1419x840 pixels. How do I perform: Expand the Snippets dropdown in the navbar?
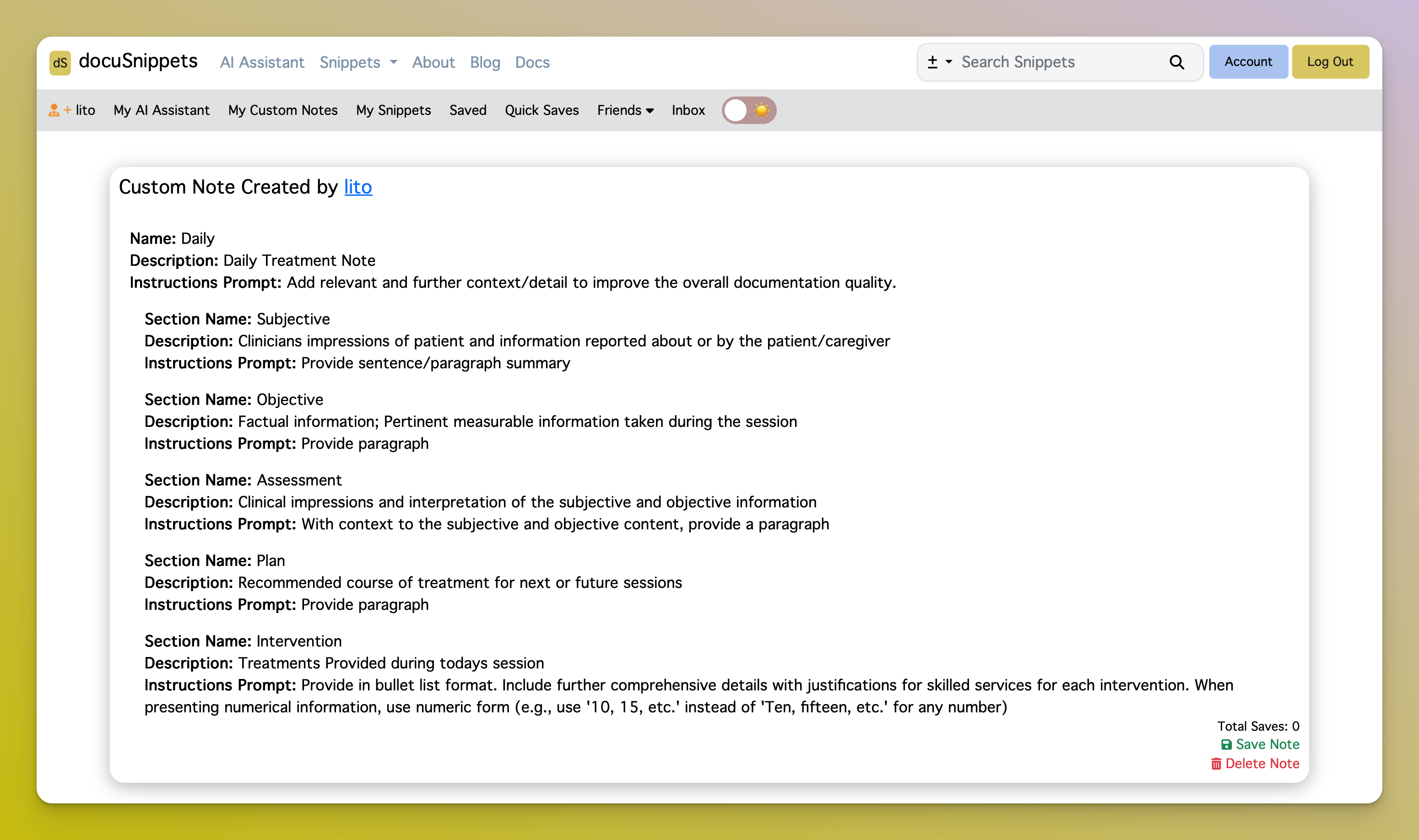coord(358,62)
